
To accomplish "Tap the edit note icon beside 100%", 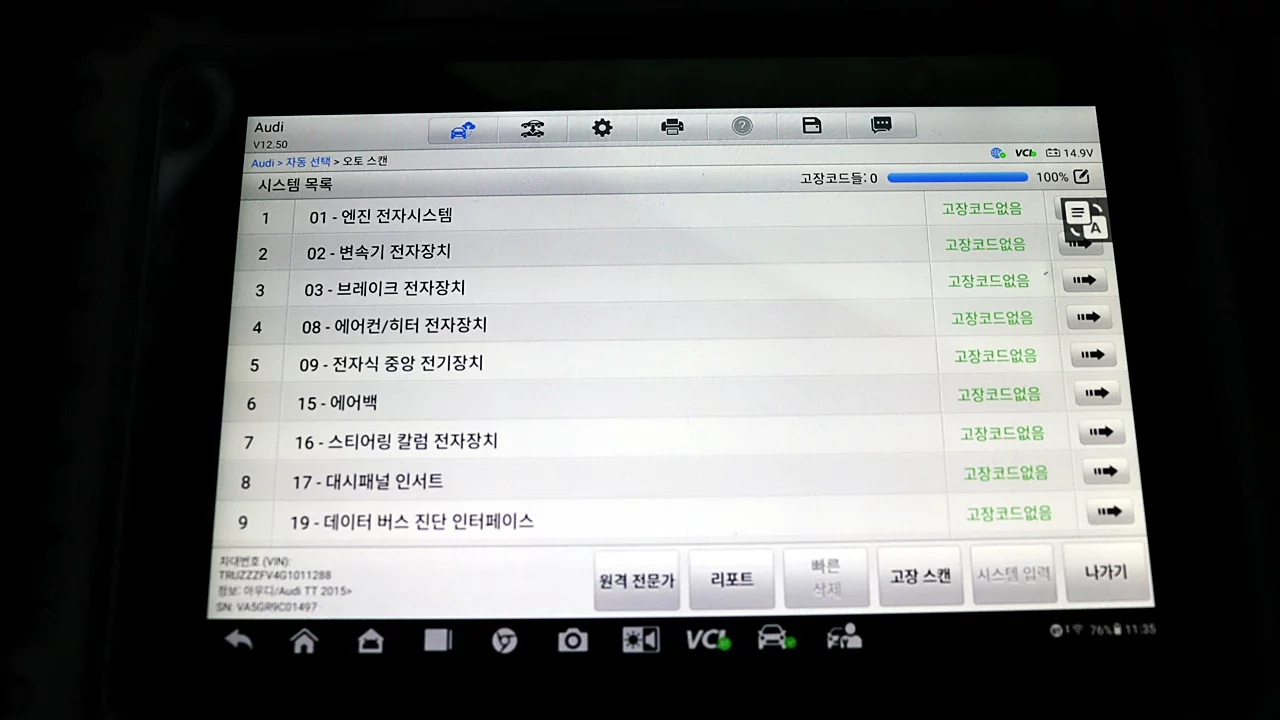I will click(x=1080, y=177).
